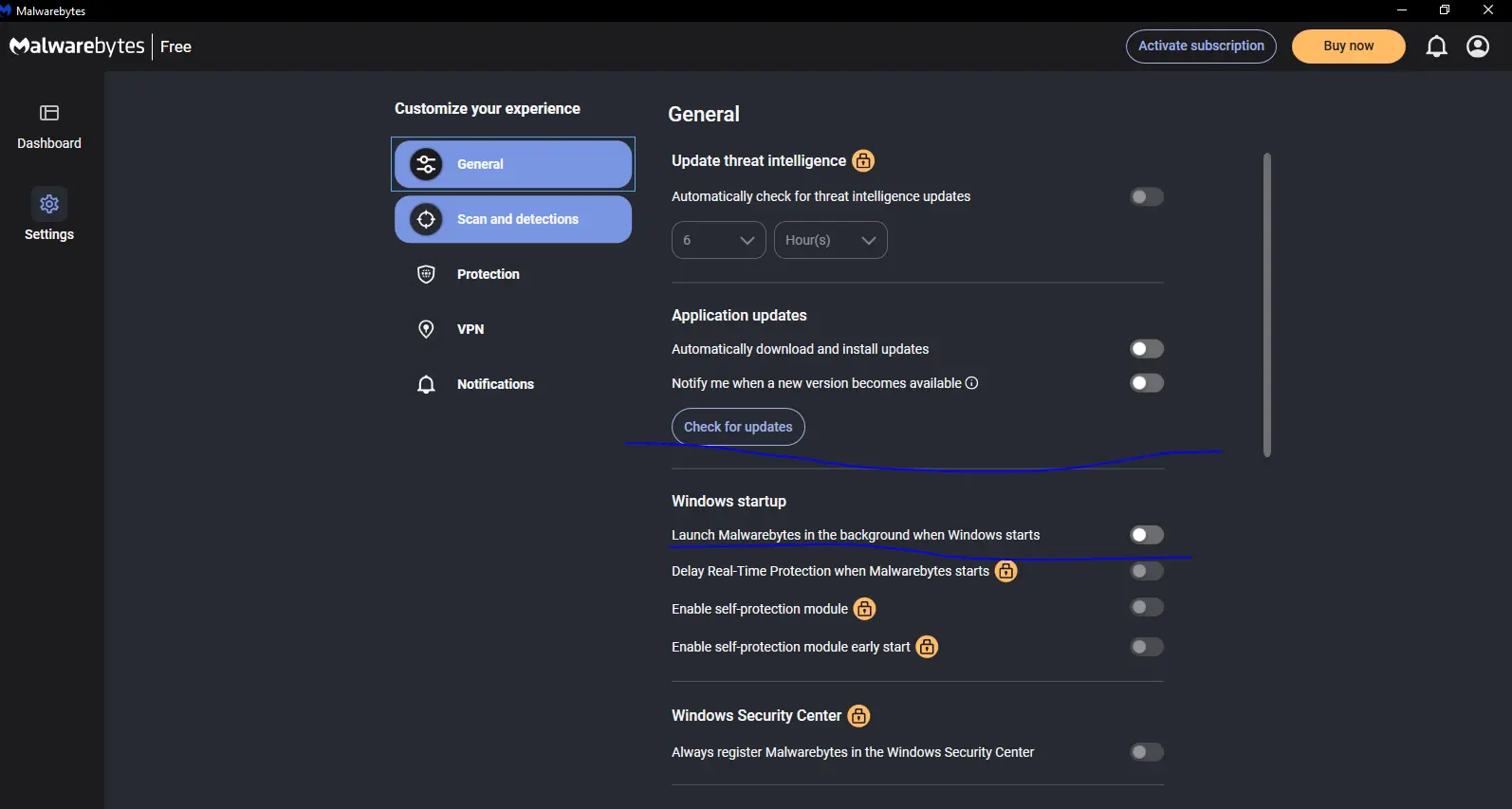Click the Scan and detections target icon

coord(426,219)
